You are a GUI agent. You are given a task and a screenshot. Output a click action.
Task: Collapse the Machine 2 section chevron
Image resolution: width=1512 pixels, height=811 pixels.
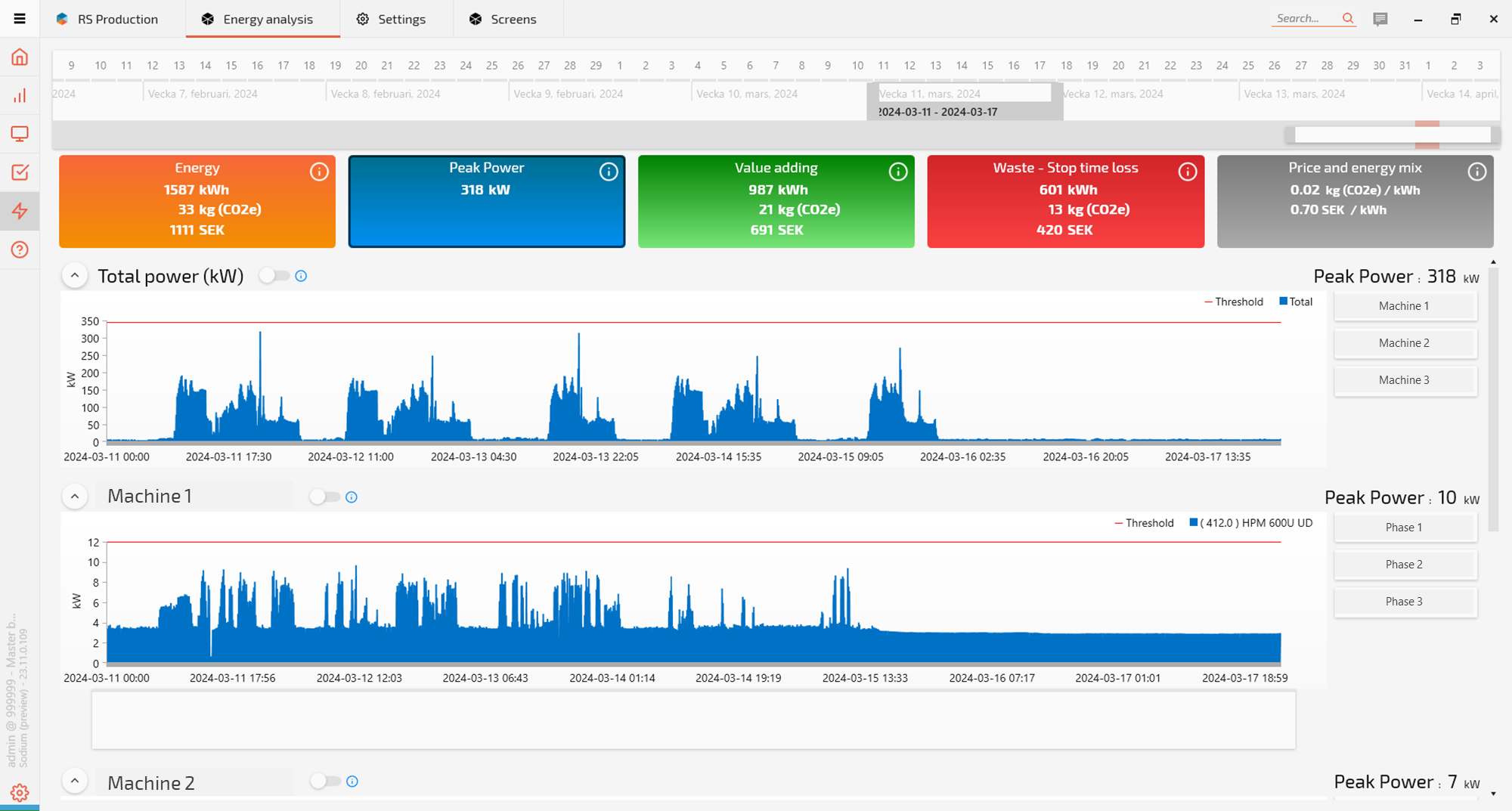coord(75,781)
